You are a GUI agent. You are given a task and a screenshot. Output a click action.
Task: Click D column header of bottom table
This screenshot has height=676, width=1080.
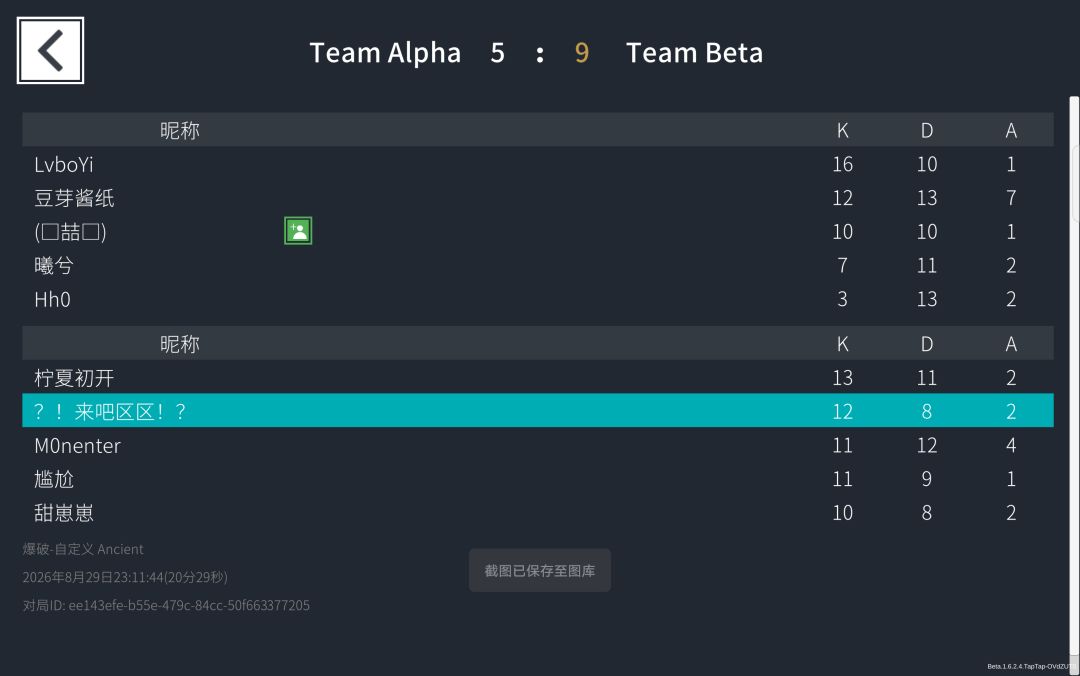tap(927, 344)
